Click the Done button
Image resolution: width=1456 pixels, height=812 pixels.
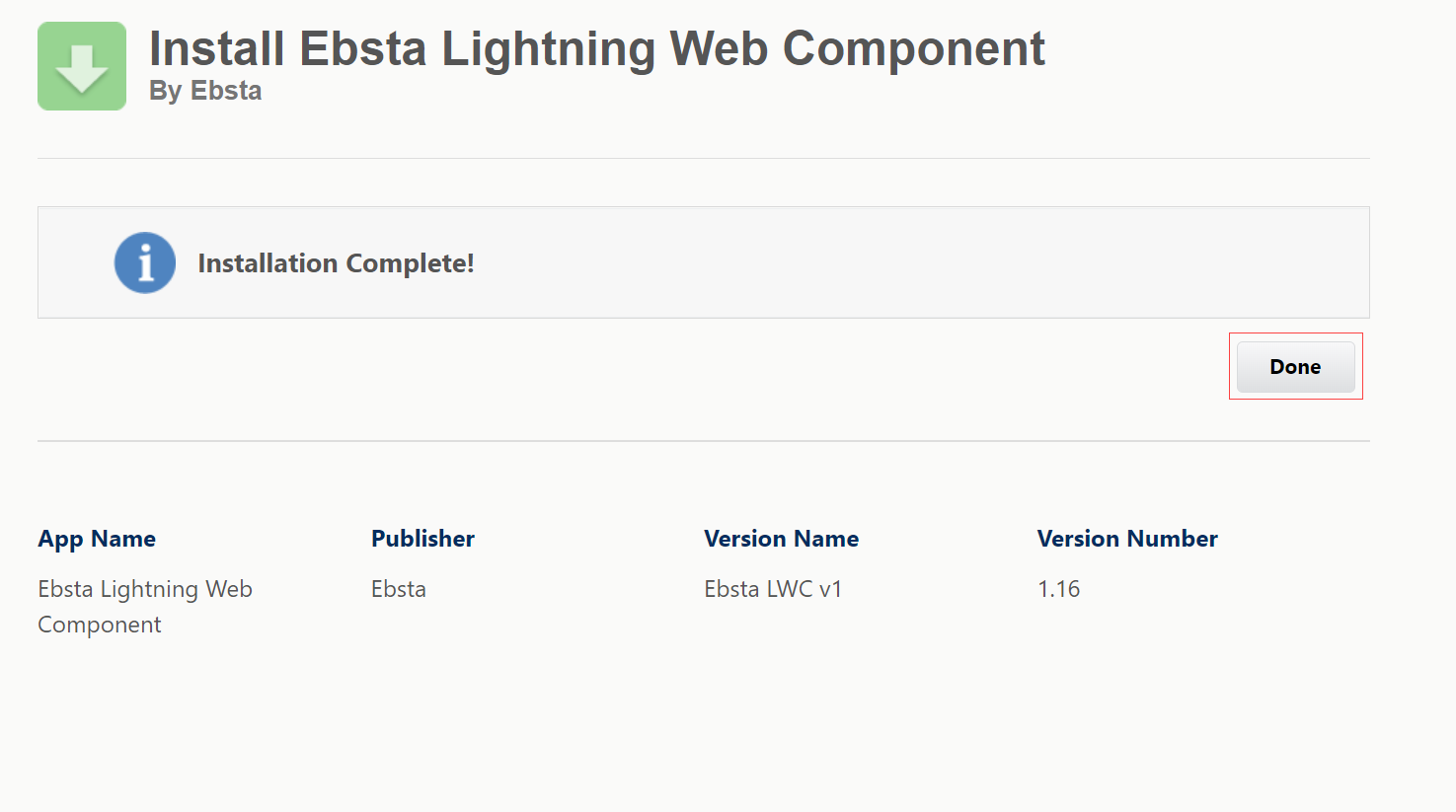point(1294,366)
